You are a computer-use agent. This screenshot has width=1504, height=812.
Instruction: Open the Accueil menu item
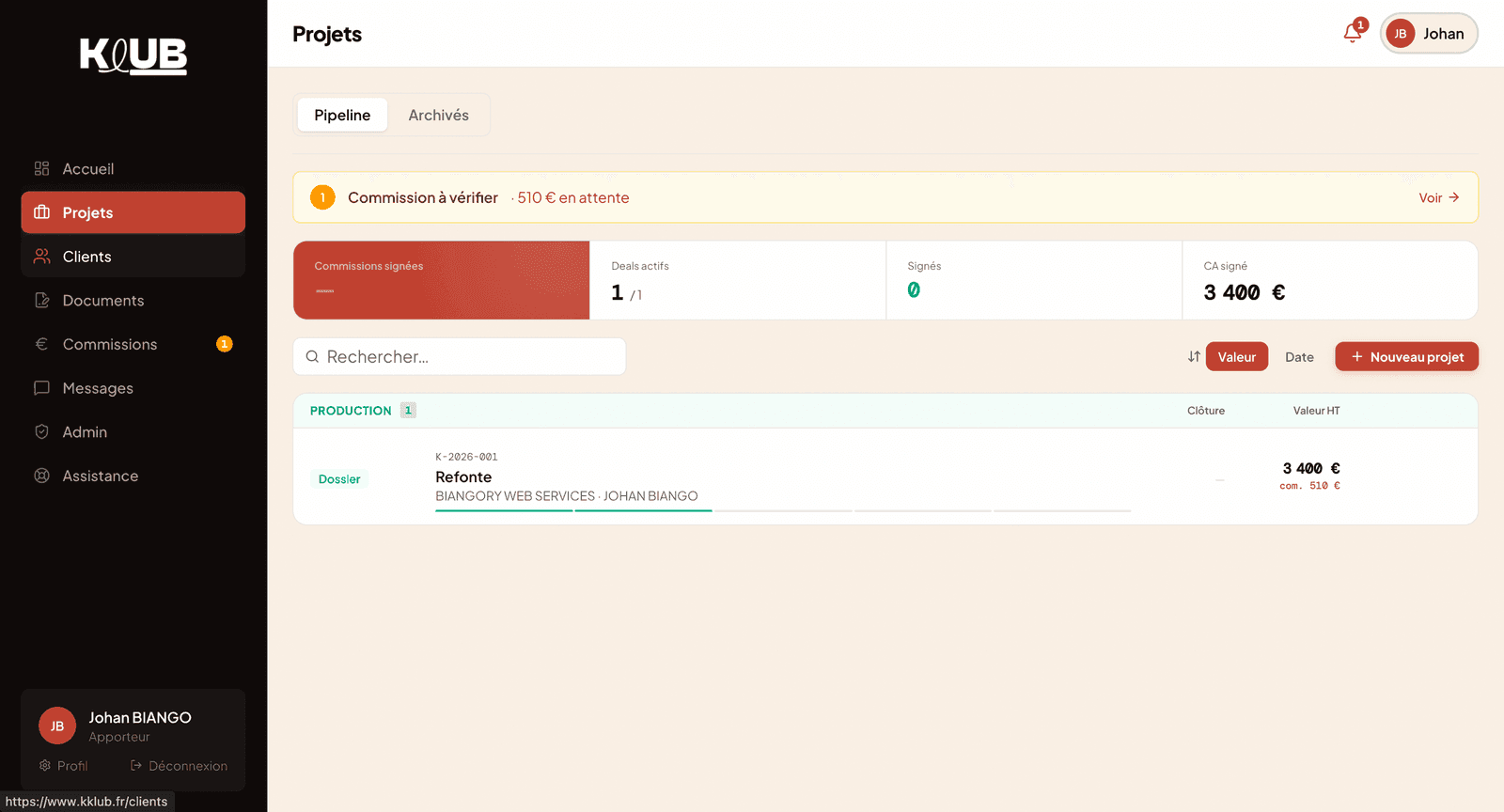tap(133, 168)
